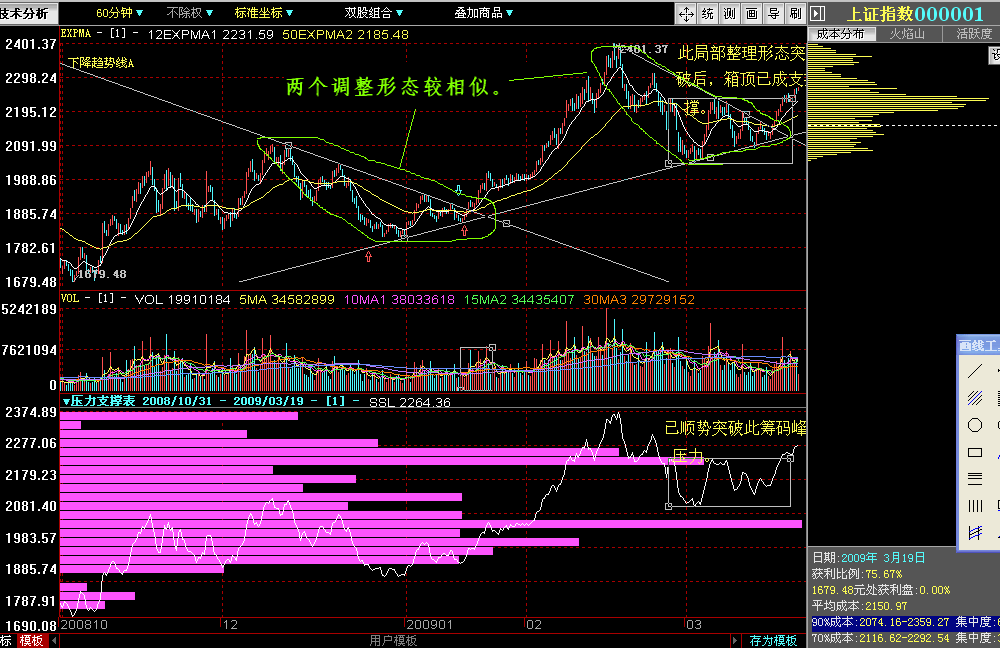The width and height of the screenshot is (1000, 648).
Task: Open the 双股组合 dropdown
Action: pos(374,13)
